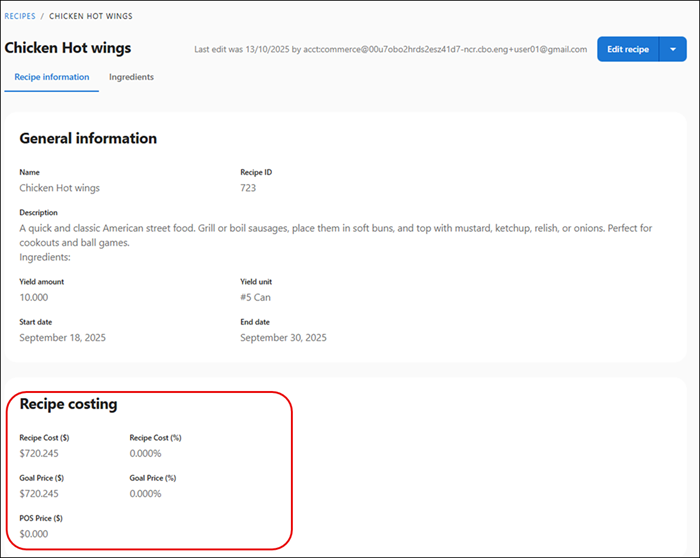Click the CHICKEN HOT WINGS breadcrumb item
700x558 pixels.
tap(91, 16)
